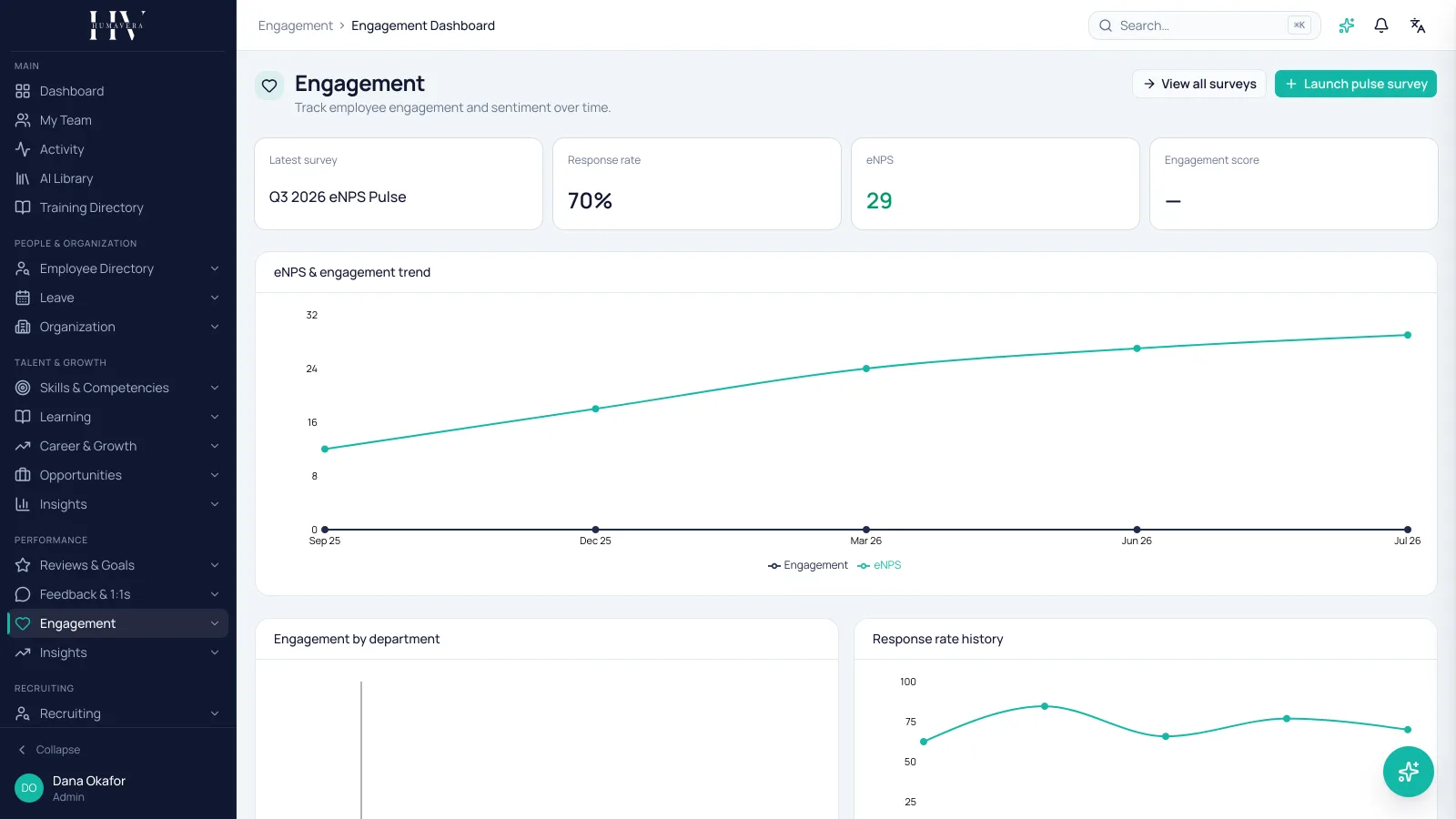Click the Engagement heart icon in sidebar
1456x819 pixels.
click(23, 623)
